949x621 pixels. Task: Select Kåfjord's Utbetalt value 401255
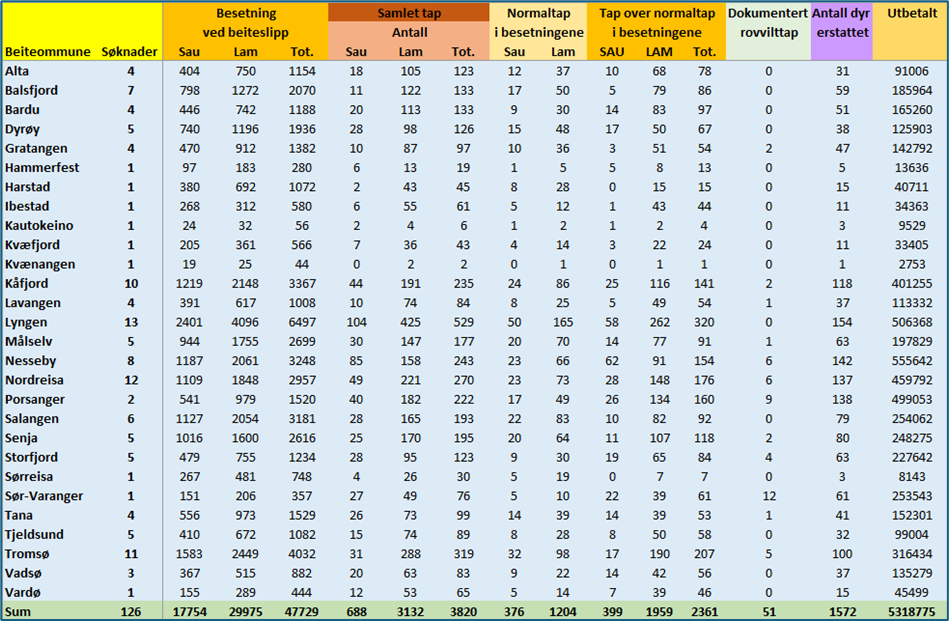point(910,284)
